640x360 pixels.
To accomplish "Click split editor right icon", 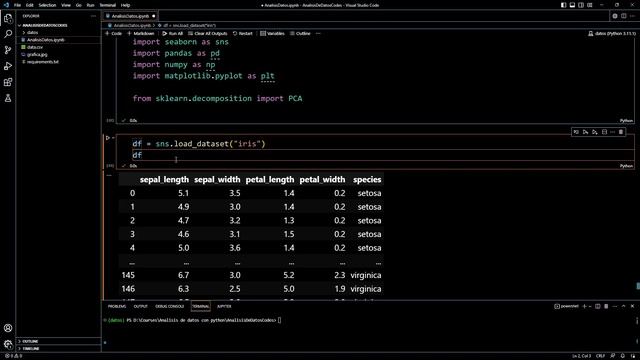I will (624, 16).
